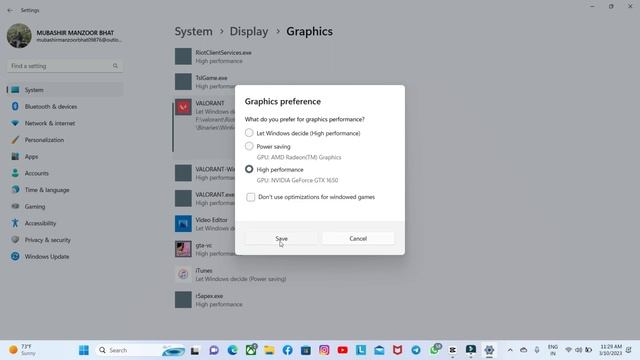Click the ENG IN language indicator

(553, 350)
